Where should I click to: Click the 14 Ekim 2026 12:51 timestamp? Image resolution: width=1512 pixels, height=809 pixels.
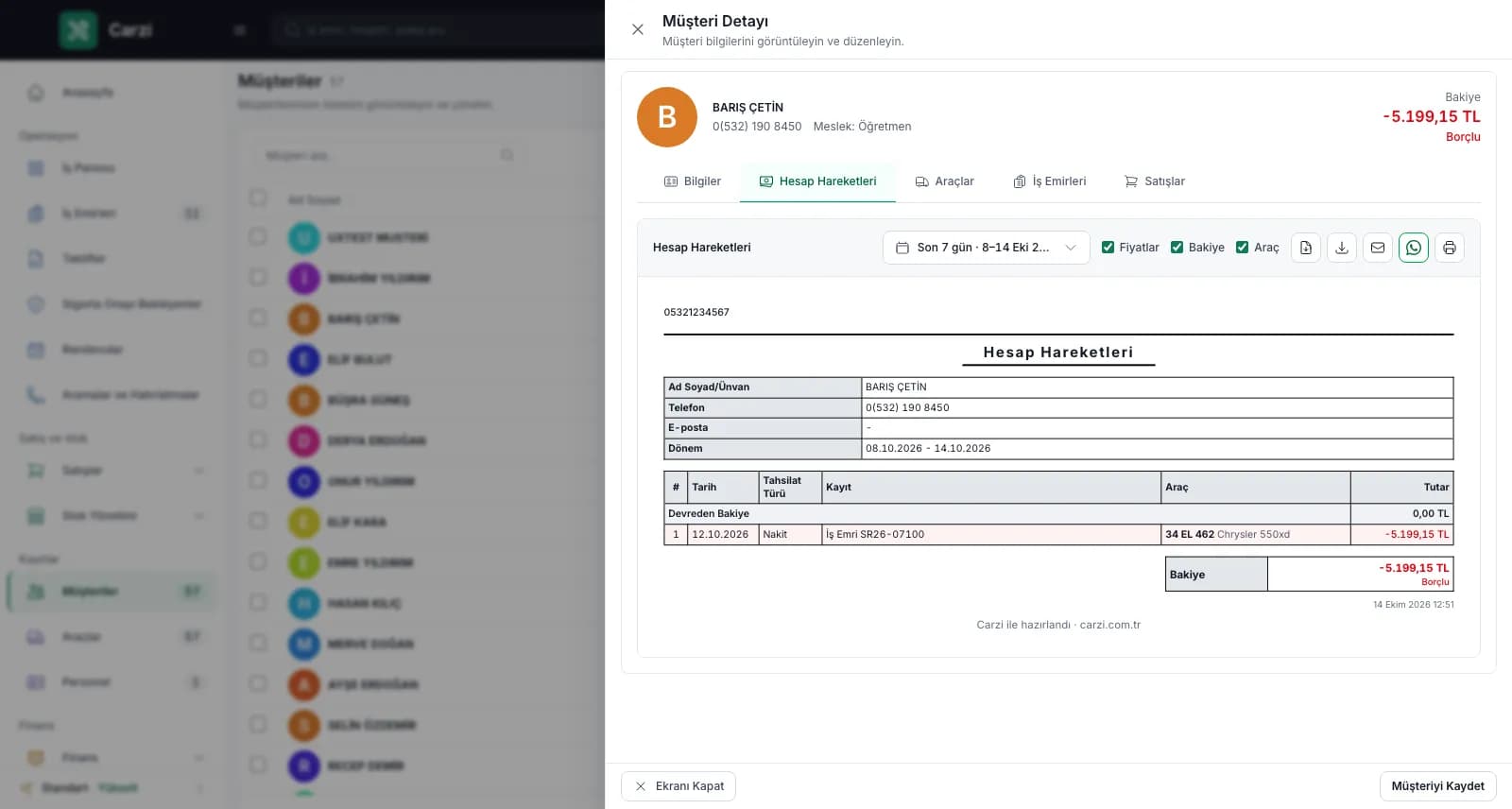(1413, 605)
